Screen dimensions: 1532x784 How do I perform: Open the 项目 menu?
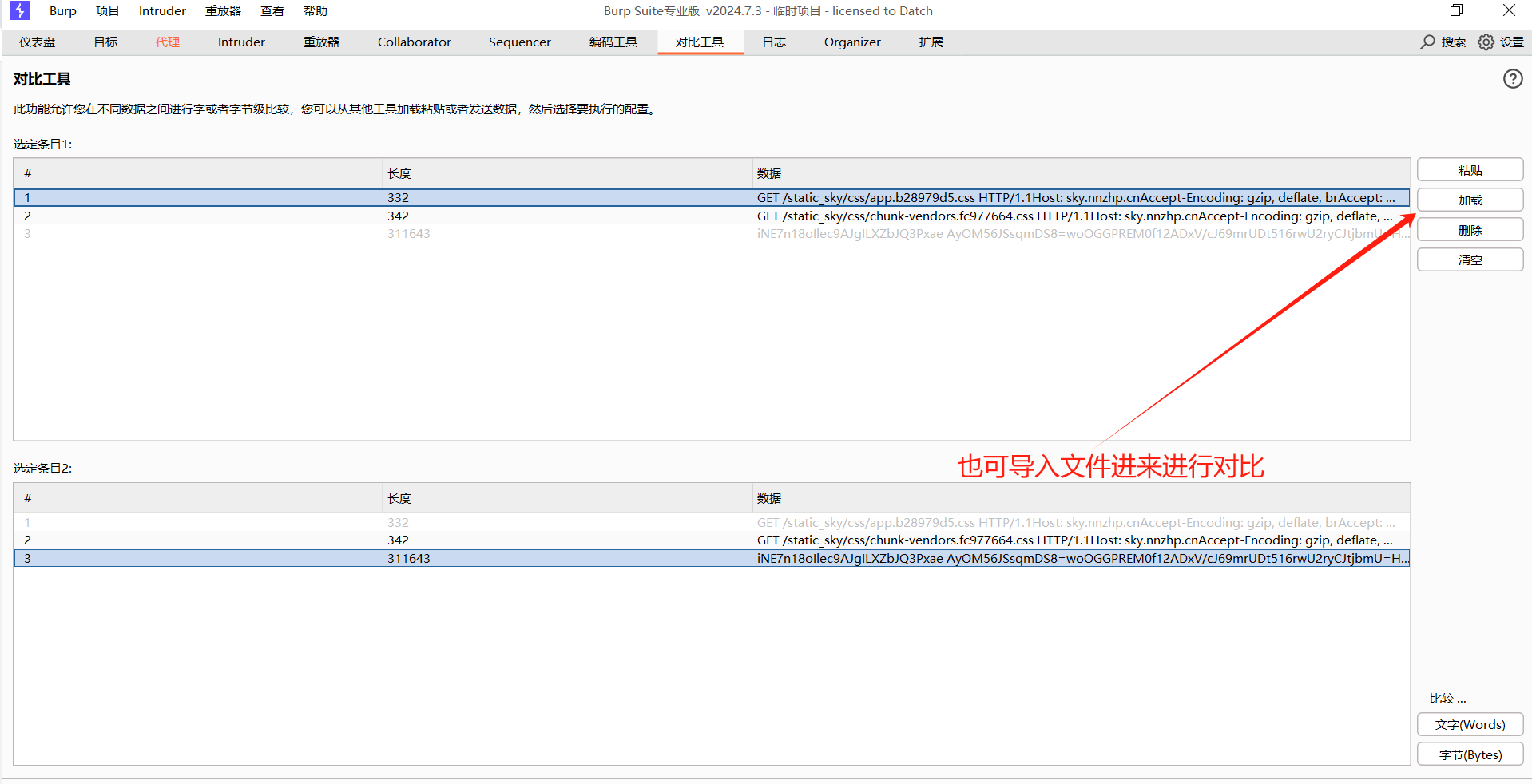108,11
